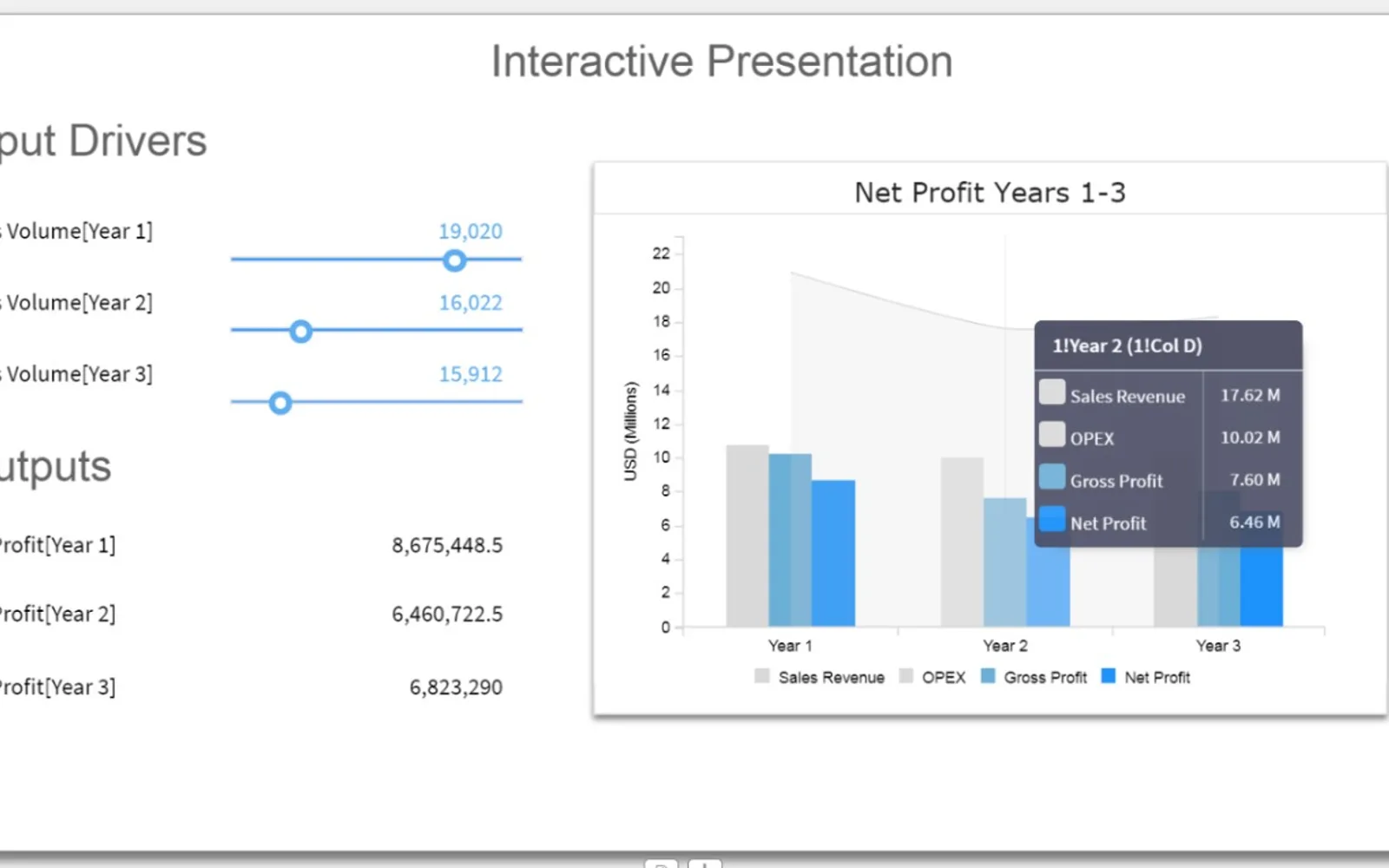Image resolution: width=1389 pixels, height=868 pixels.
Task: Click the Year 2 axis label
Action: point(1005,646)
